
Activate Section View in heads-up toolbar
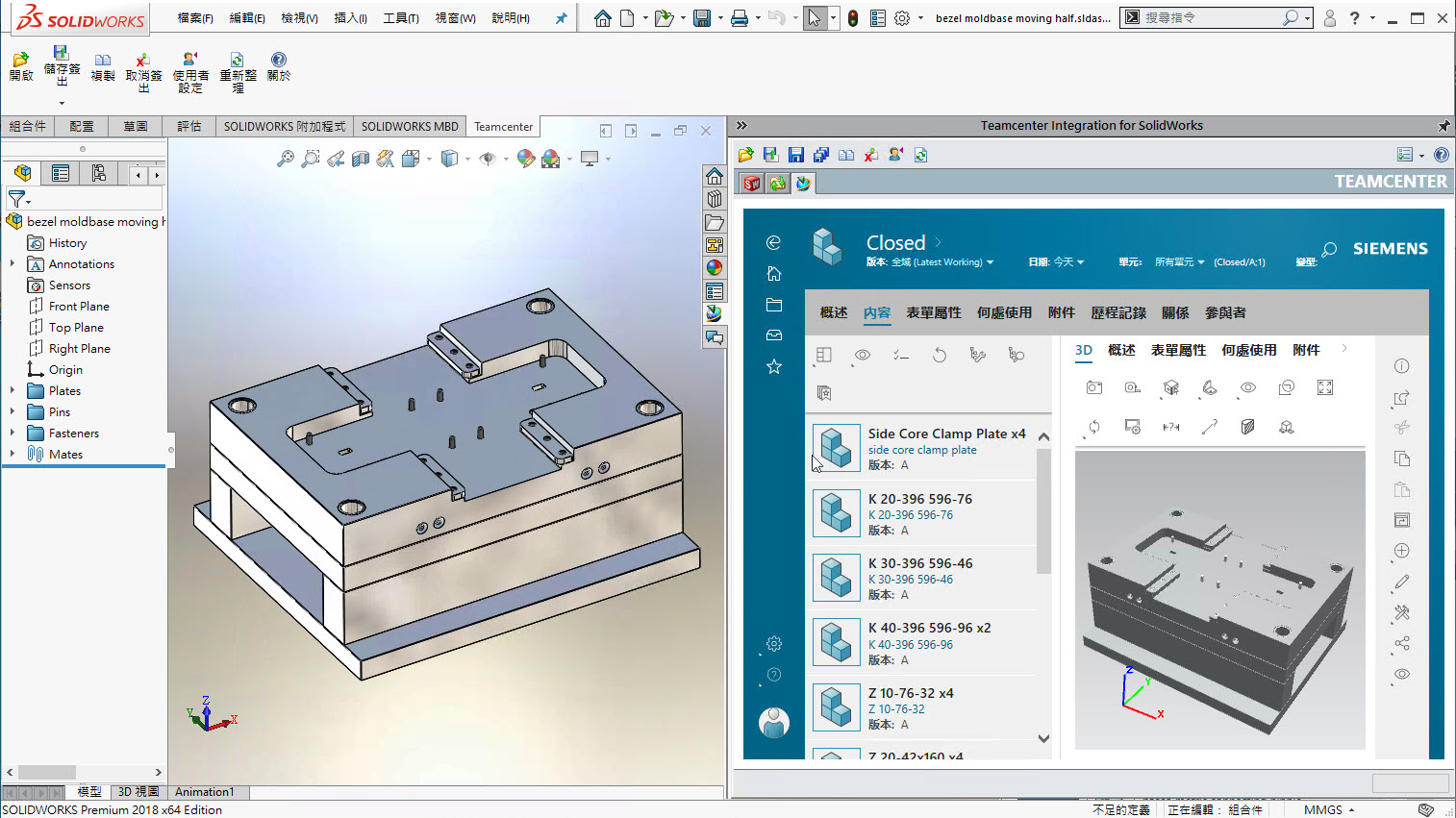click(x=361, y=159)
